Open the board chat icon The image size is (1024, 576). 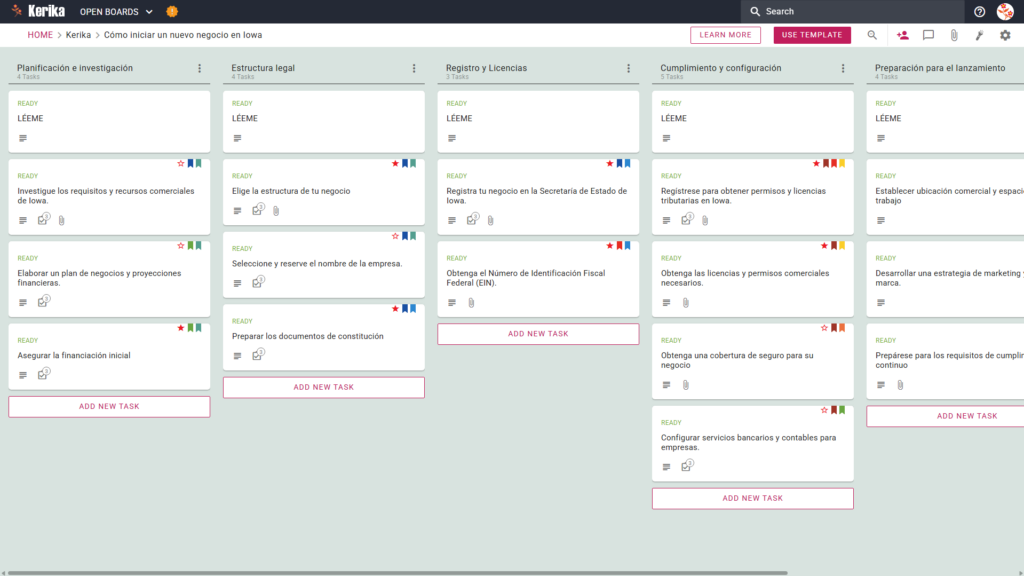[x=928, y=35]
